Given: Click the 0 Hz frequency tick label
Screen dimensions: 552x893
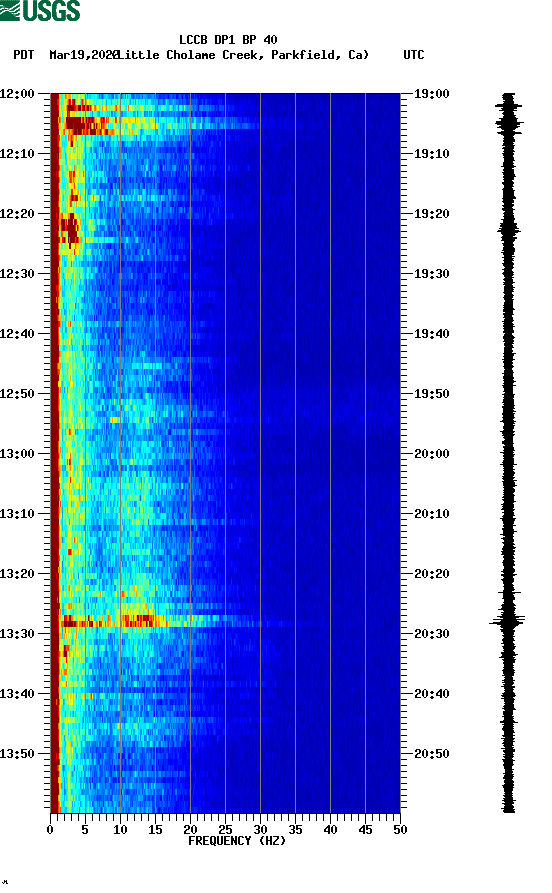Looking at the screenshot, I should click(50, 830).
